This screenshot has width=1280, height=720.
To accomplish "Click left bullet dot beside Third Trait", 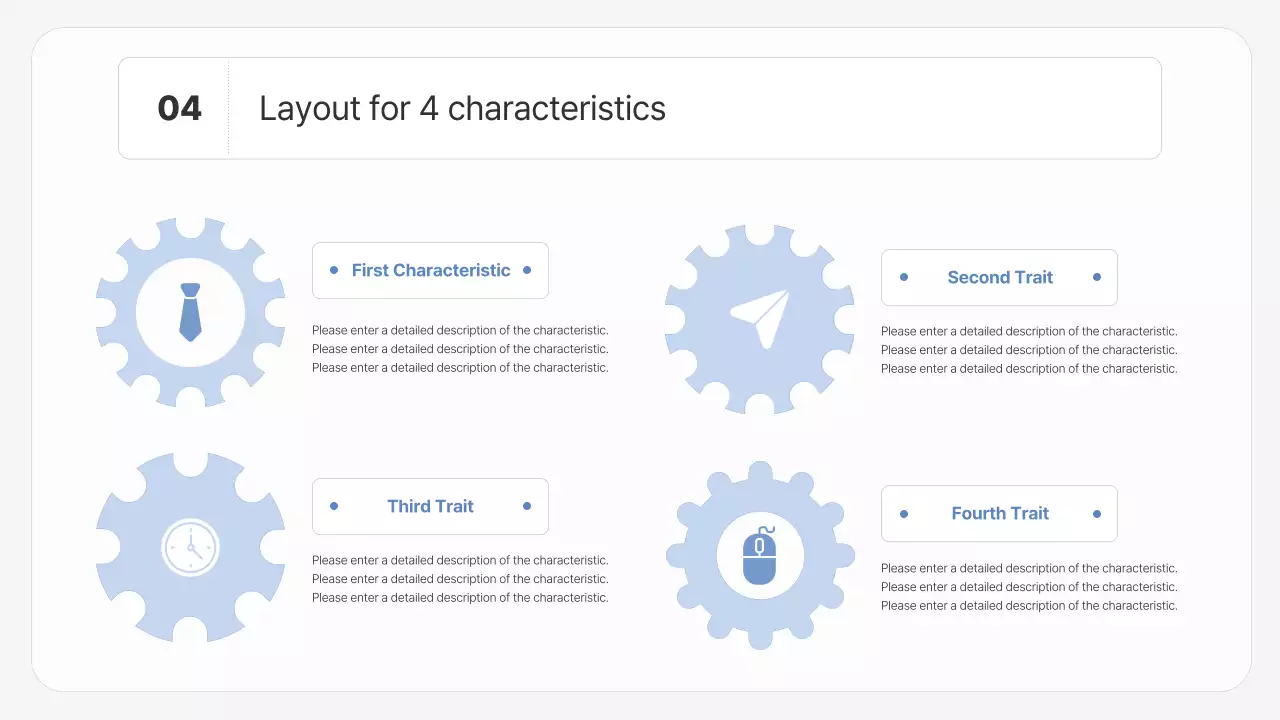I will (334, 506).
